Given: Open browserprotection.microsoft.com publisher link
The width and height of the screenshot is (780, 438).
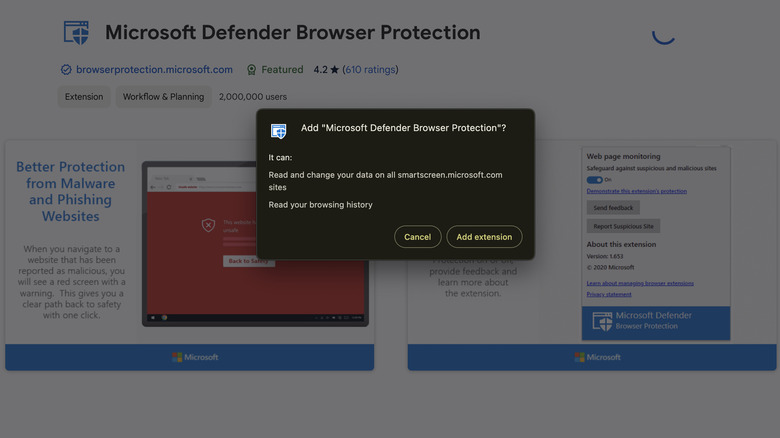Looking at the screenshot, I should pyautogui.click(x=154, y=70).
